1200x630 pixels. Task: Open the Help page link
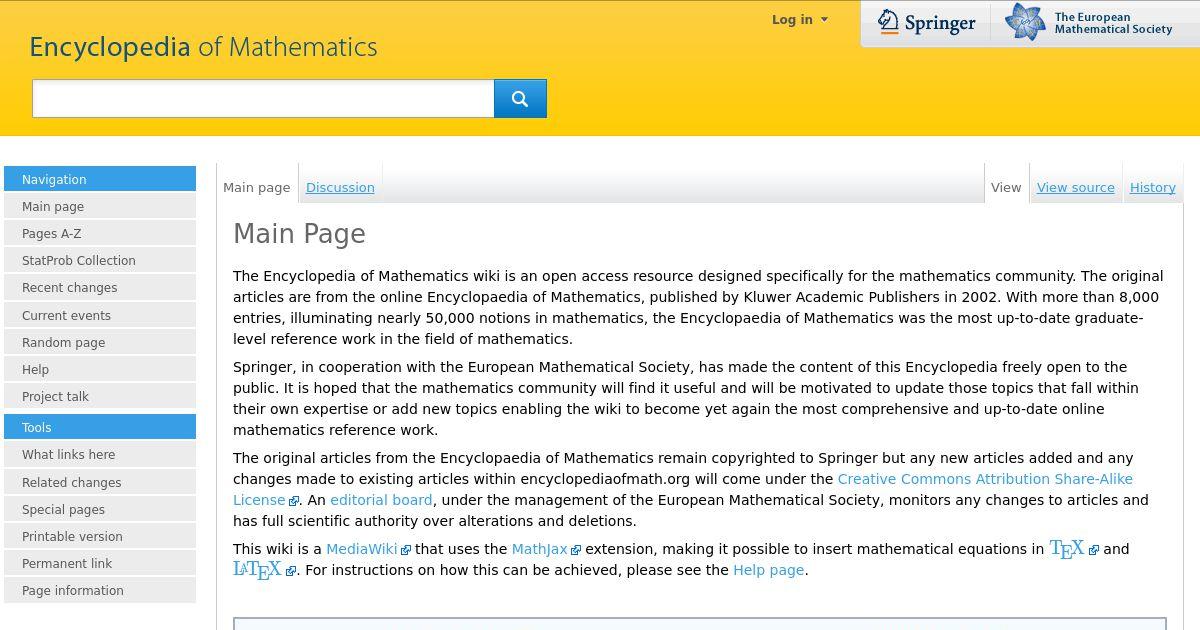coord(768,570)
